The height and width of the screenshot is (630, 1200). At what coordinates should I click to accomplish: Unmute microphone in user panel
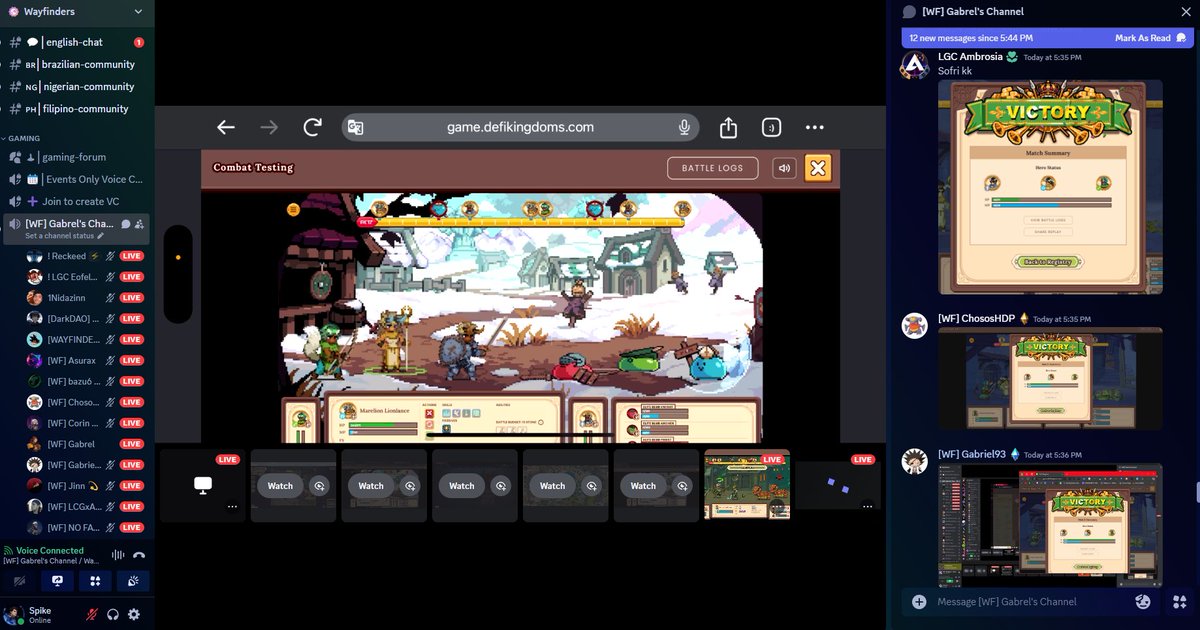click(x=93, y=614)
